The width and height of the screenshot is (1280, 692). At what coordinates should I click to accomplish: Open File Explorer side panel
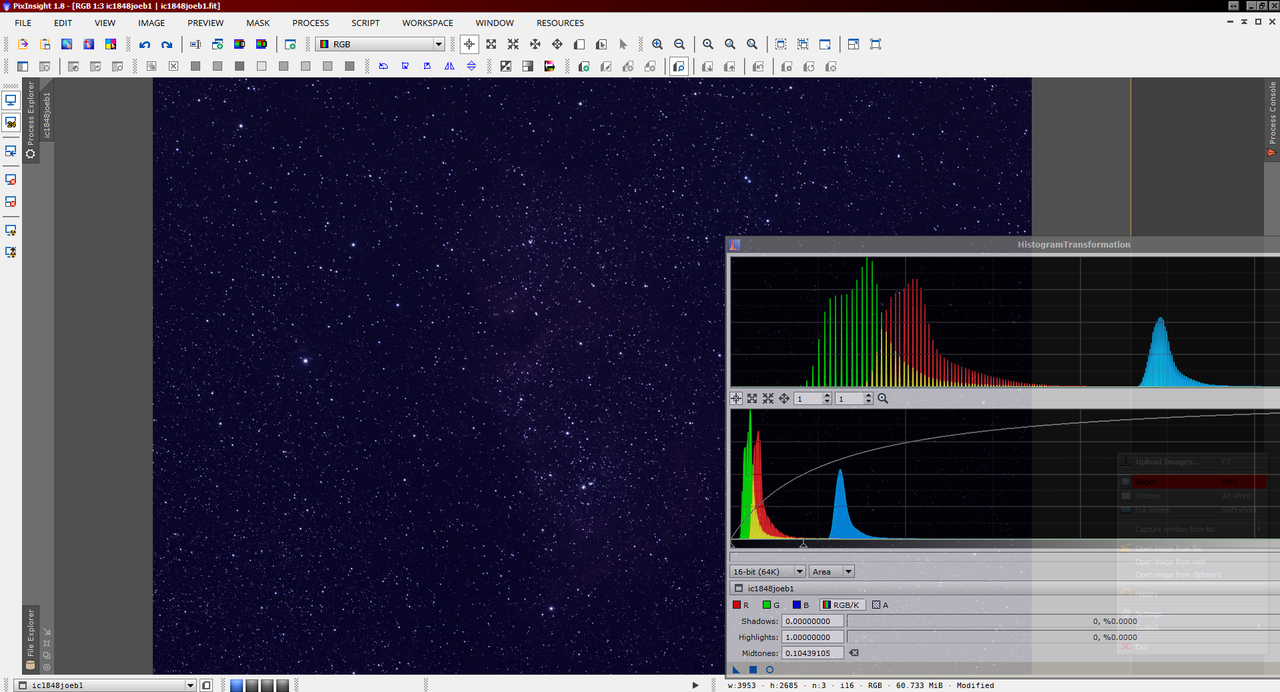(x=30, y=639)
